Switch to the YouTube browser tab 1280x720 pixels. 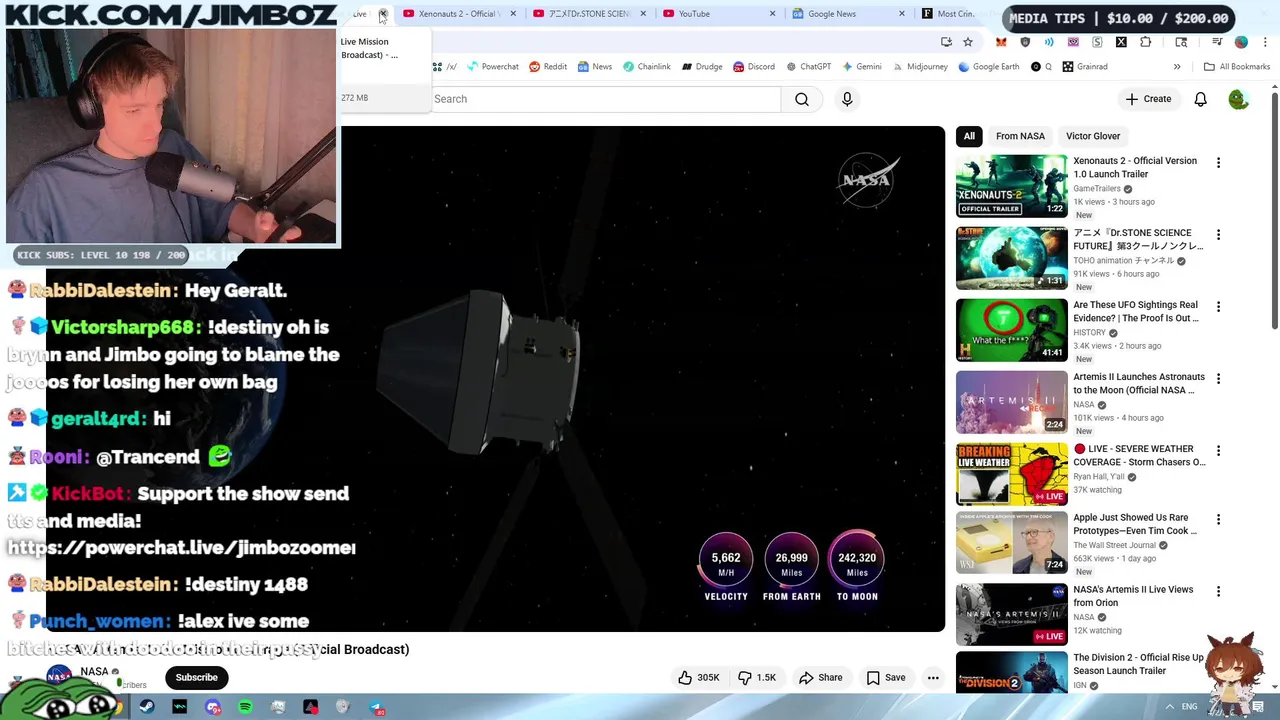click(x=719, y=14)
